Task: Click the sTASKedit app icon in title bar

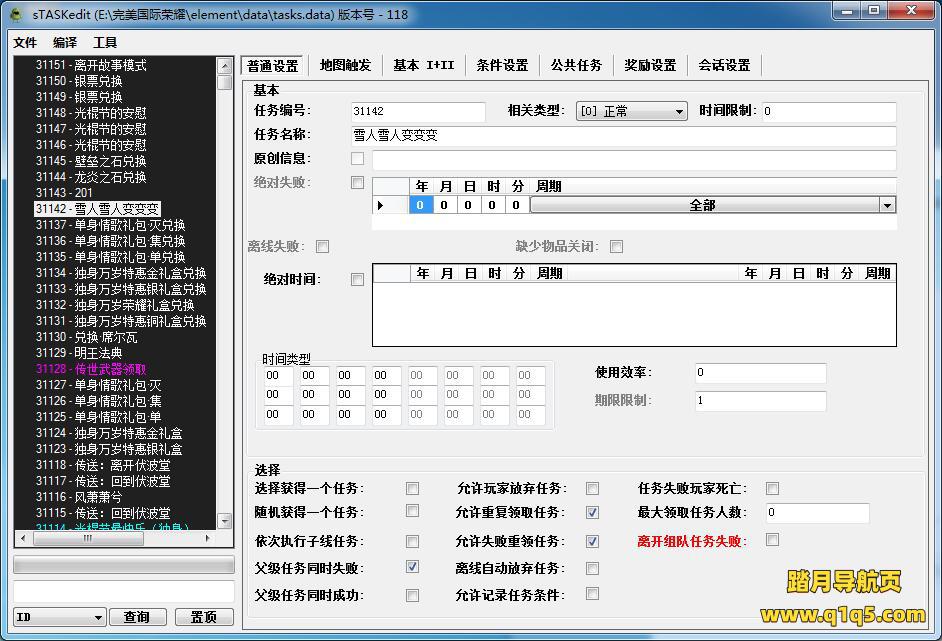Action: coord(16,15)
